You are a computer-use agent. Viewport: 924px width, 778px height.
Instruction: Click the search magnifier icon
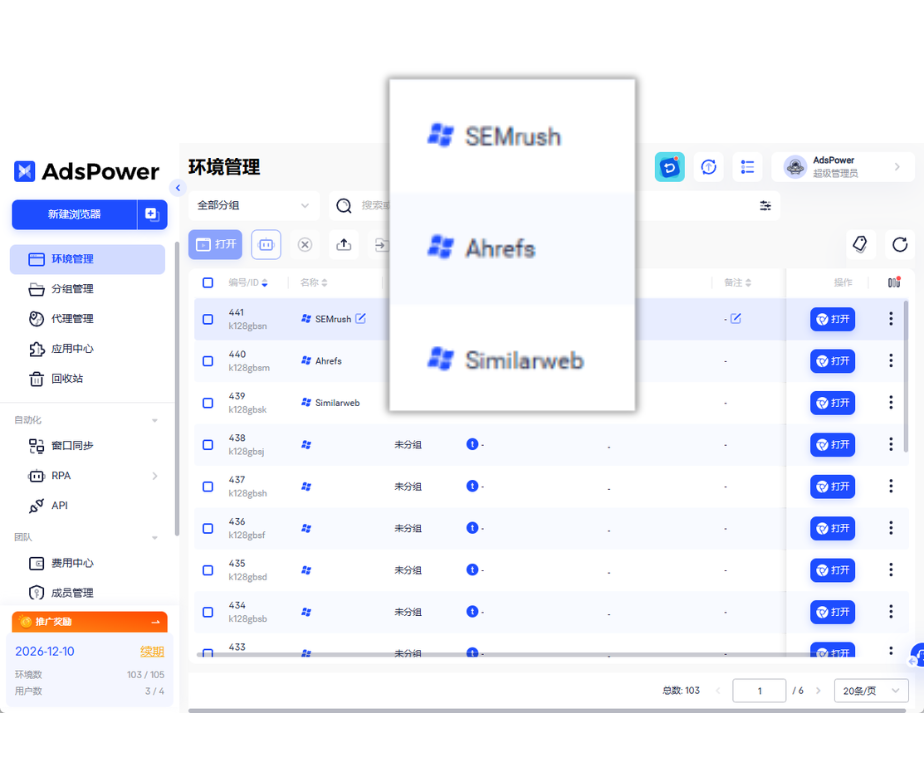point(344,206)
